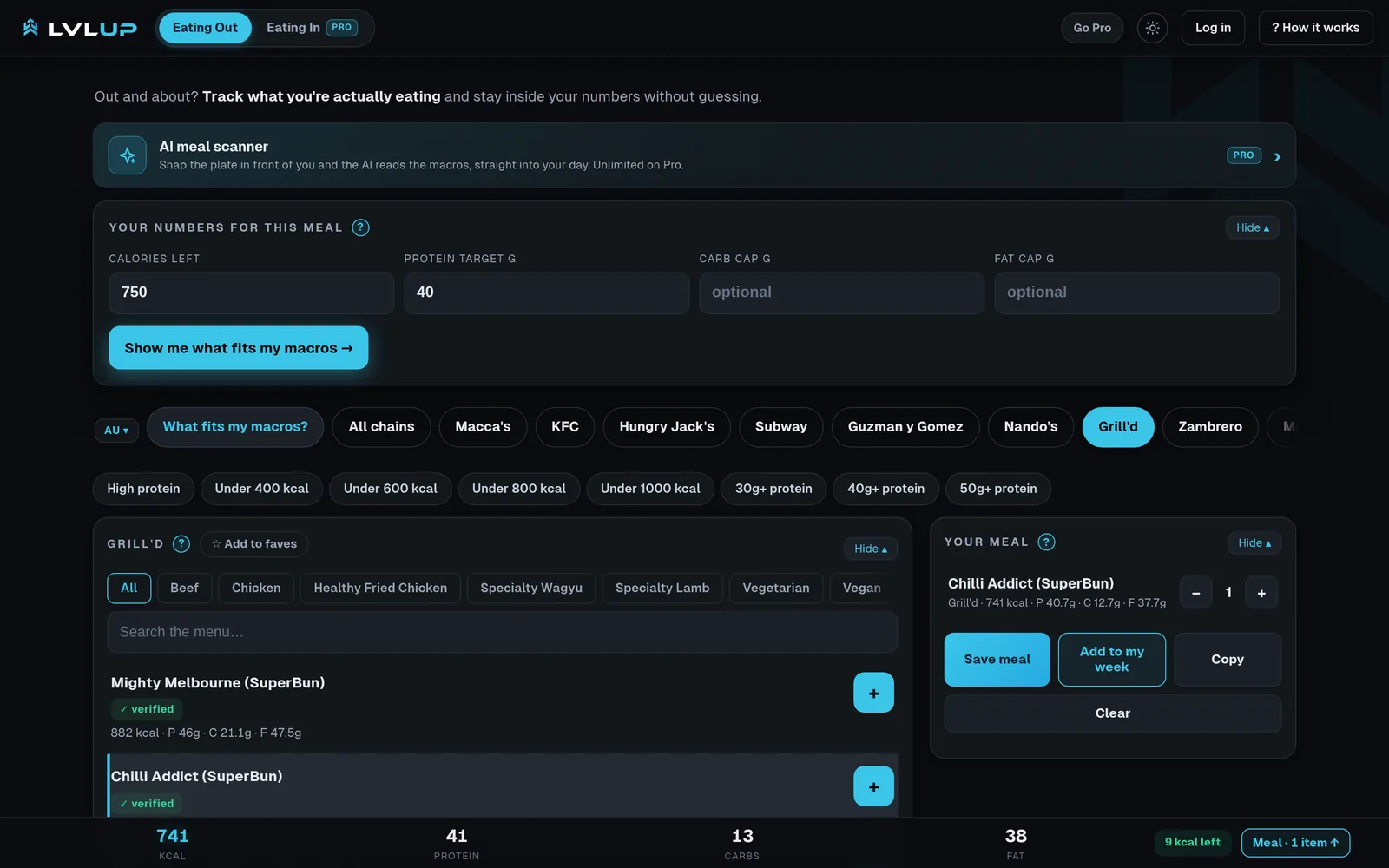
Task: Select the KFC chain
Action: tap(565, 427)
